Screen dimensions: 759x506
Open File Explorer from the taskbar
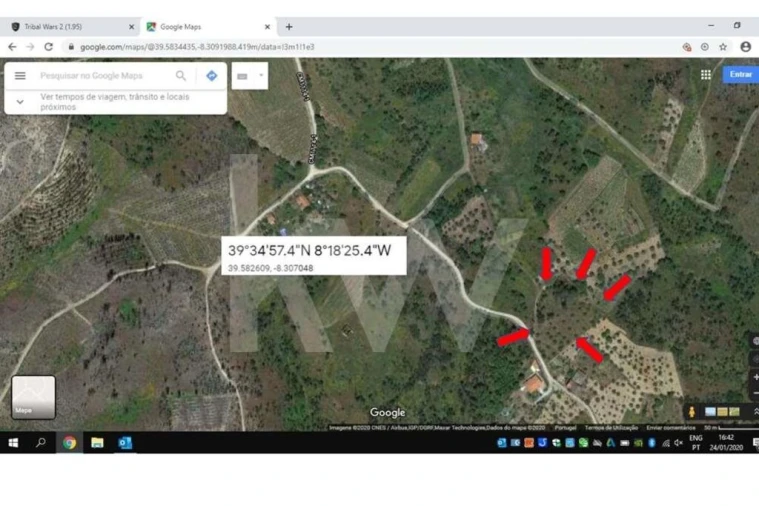(x=97, y=443)
